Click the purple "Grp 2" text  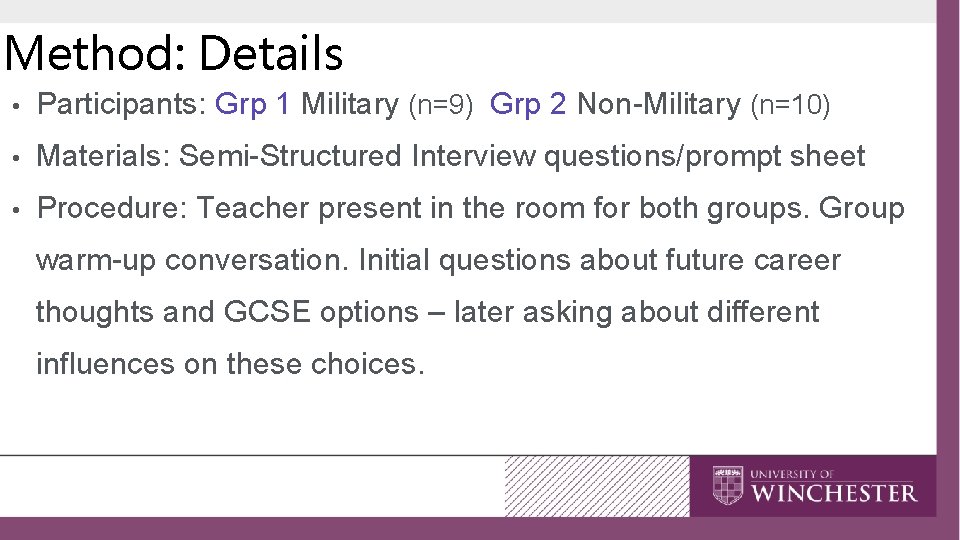click(x=529, y=104)
